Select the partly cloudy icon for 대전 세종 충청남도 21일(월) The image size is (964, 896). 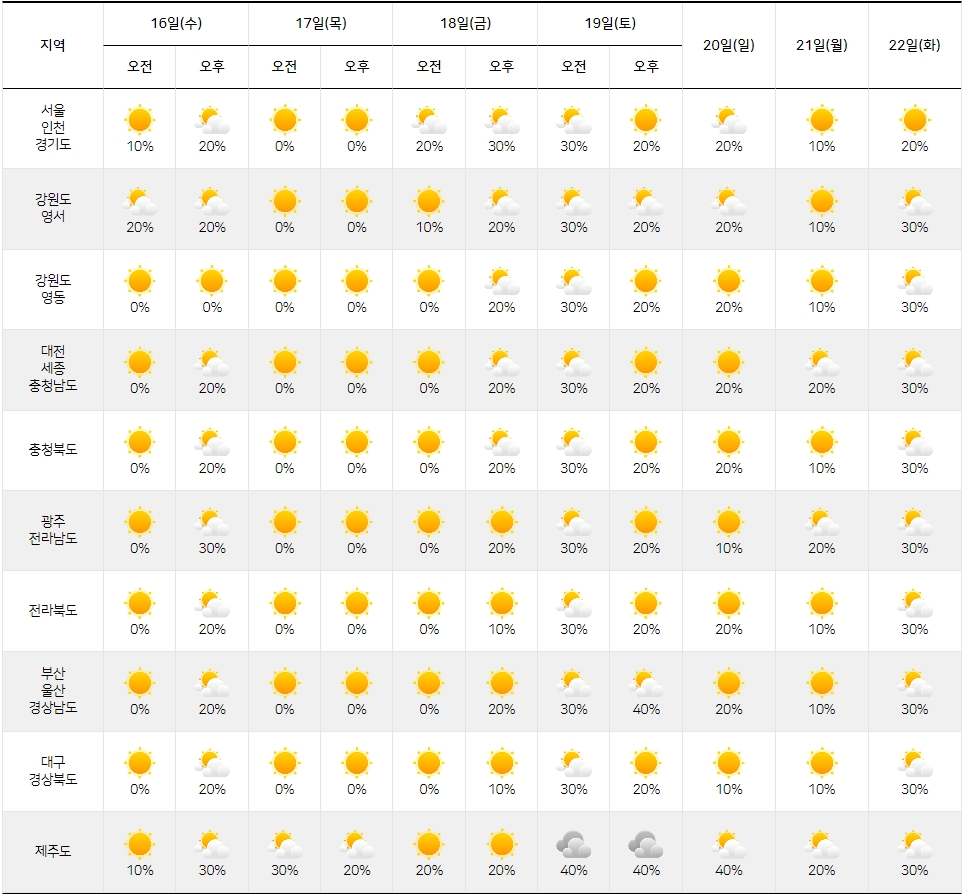[x=821, y=362]
